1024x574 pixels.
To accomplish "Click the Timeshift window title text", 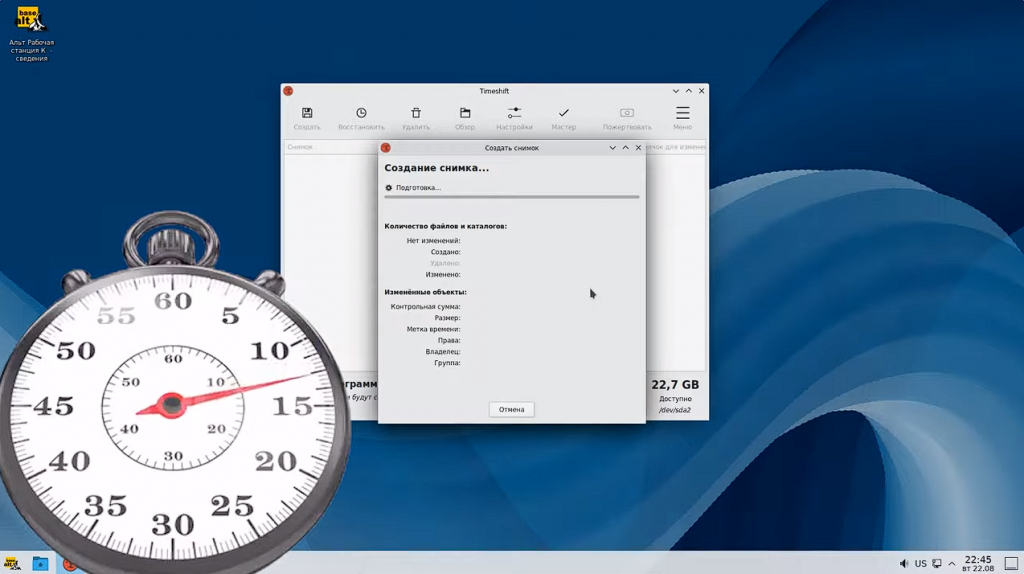I will (x=494, y=91).
